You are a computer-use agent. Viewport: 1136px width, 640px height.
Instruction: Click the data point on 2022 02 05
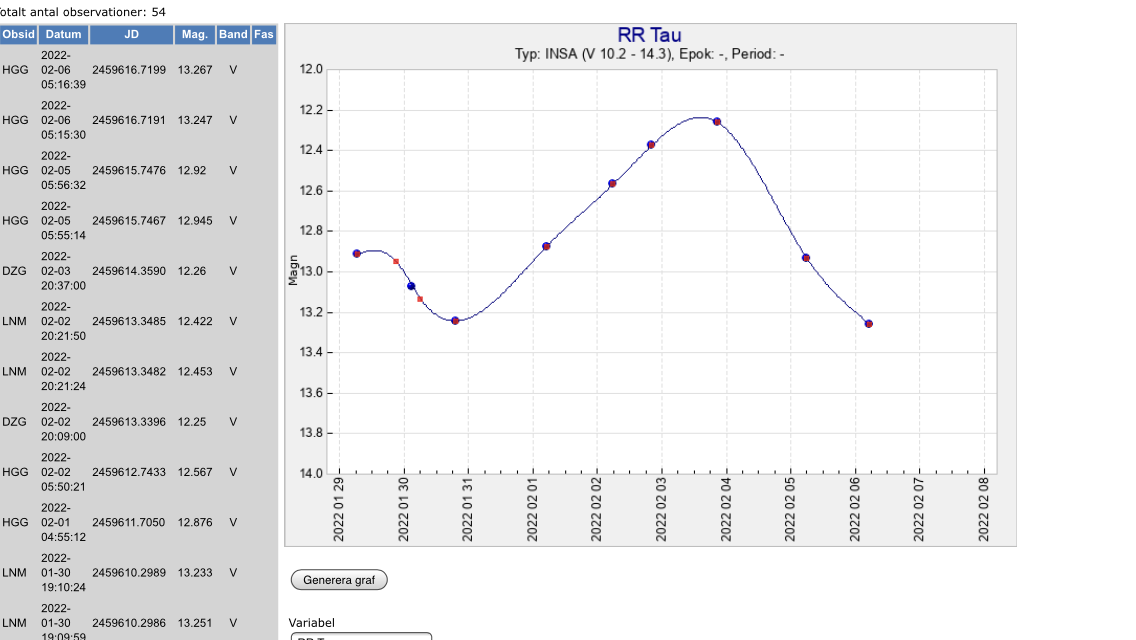[806, 258]
